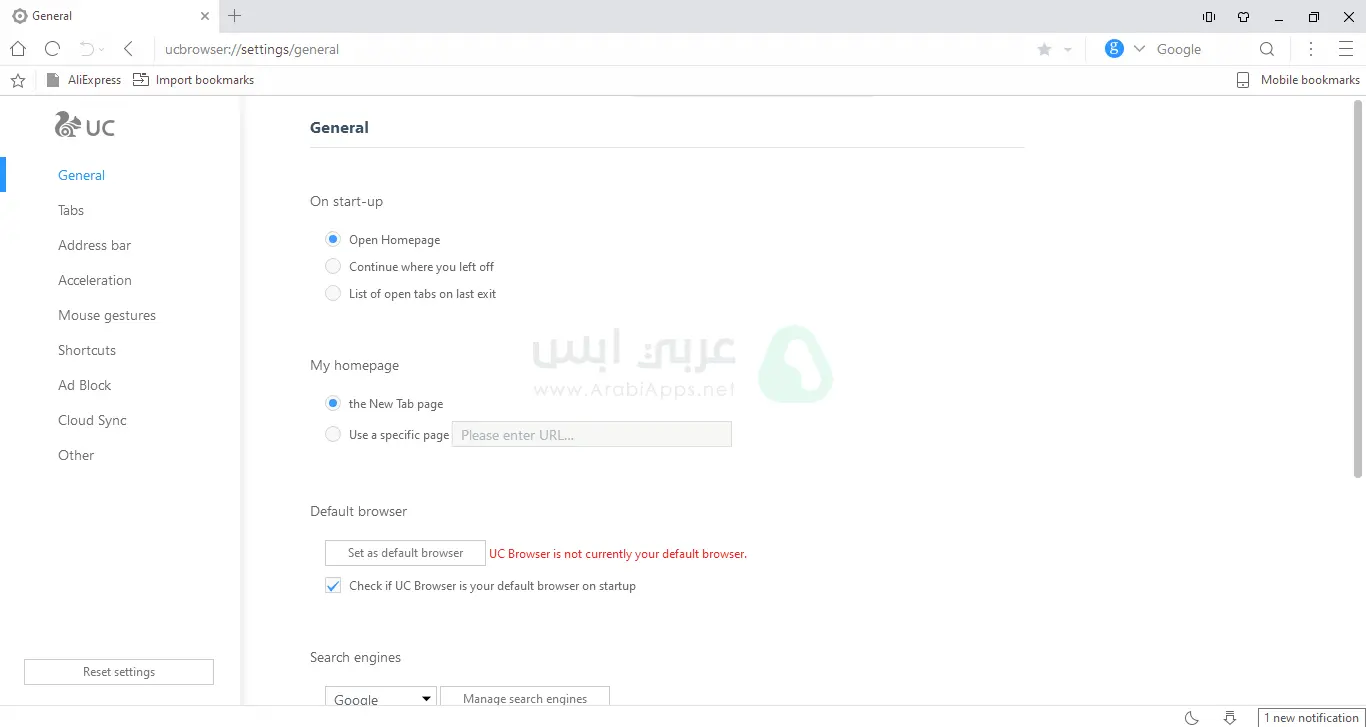This screenshot has height=727, width=1366.
Task: Click the search magnifier icon
Action: click(x=1267, y=49)
